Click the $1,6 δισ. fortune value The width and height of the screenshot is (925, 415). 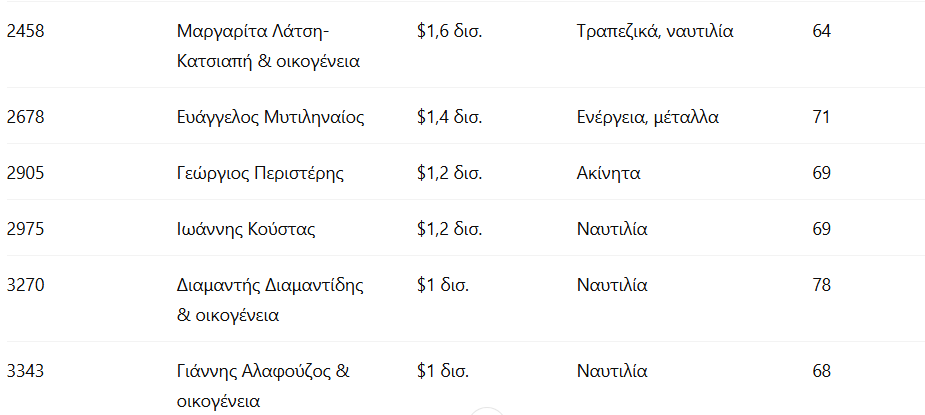pos(450,31)
